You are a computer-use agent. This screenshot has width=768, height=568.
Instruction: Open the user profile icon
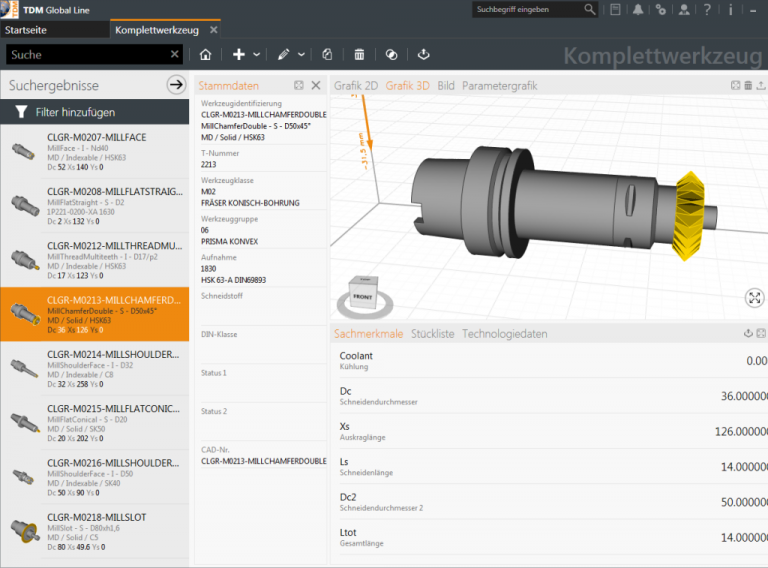point(684,9)
